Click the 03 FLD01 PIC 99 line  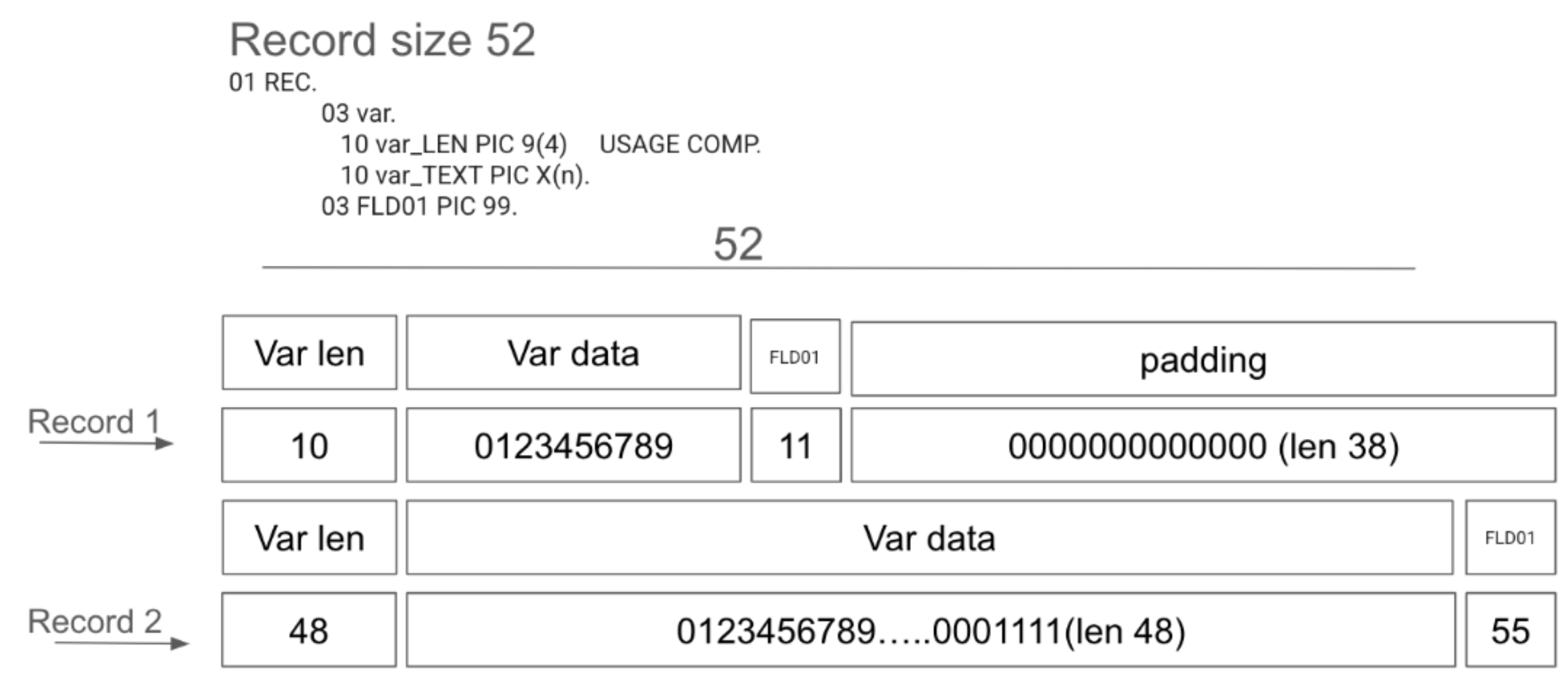pyautogui.click(x=419, y=206)
